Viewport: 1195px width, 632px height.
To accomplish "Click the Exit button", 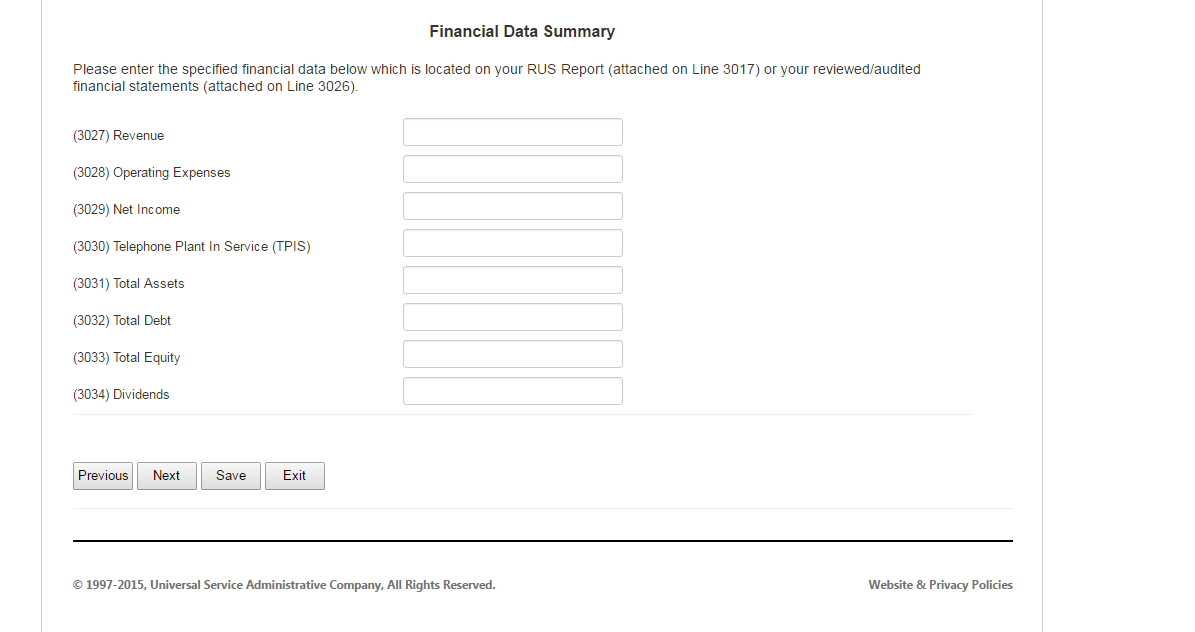I will click(295, 476).
